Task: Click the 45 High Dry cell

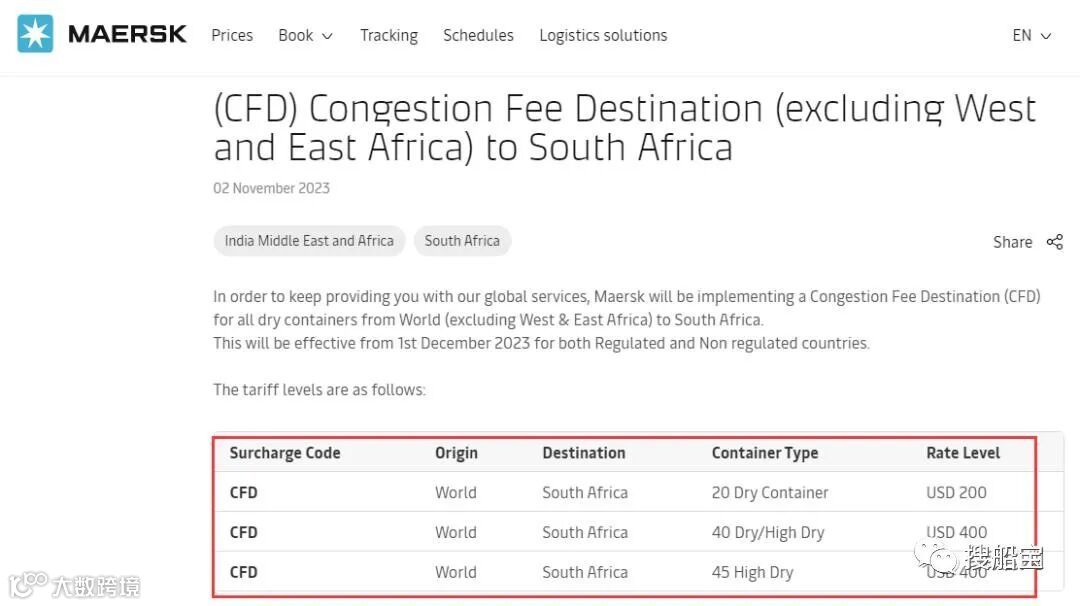Action: [x=752, y=573]
